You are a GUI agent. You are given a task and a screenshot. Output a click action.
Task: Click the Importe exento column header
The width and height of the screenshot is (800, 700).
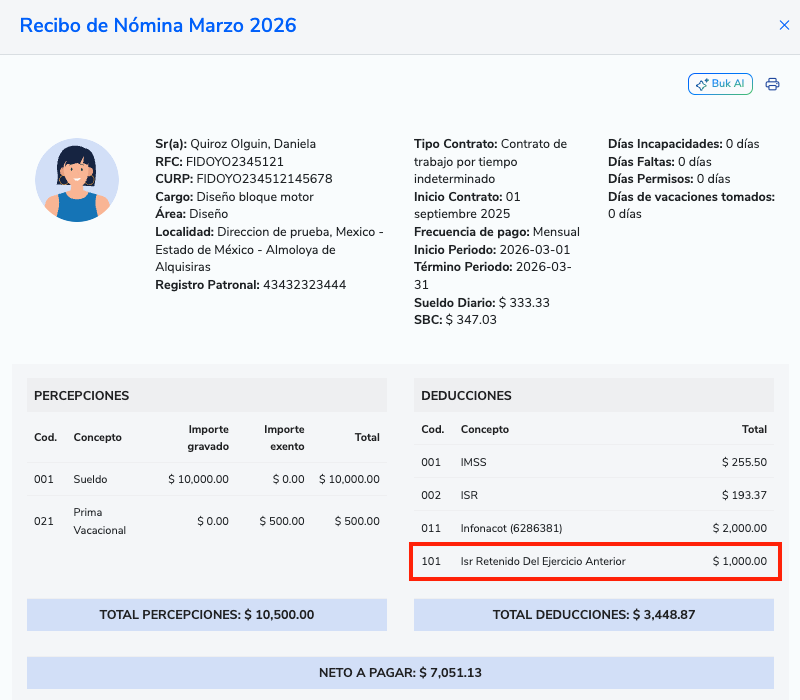point(284,437)
